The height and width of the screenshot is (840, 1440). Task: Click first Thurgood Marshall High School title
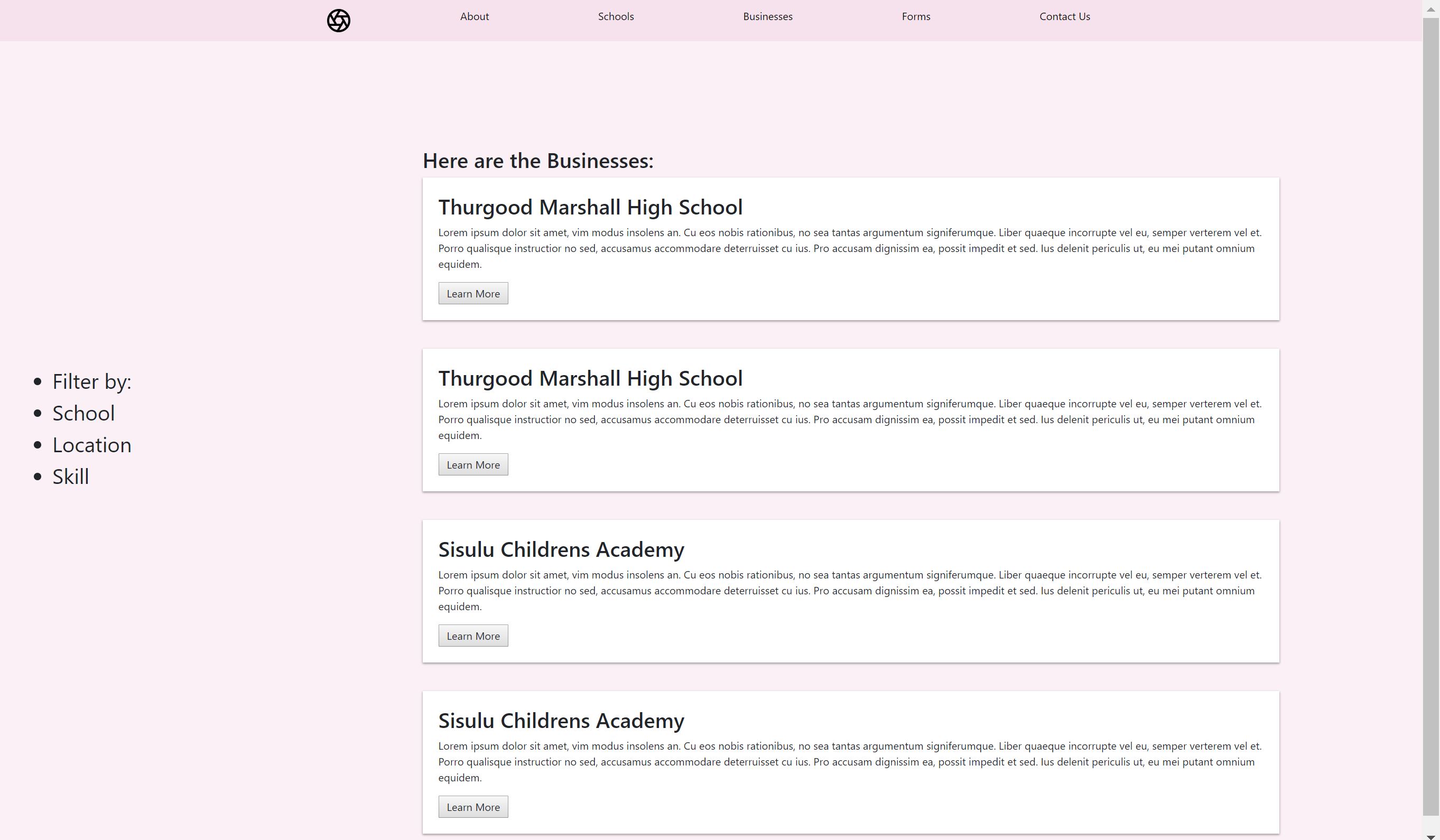point(590,207)
